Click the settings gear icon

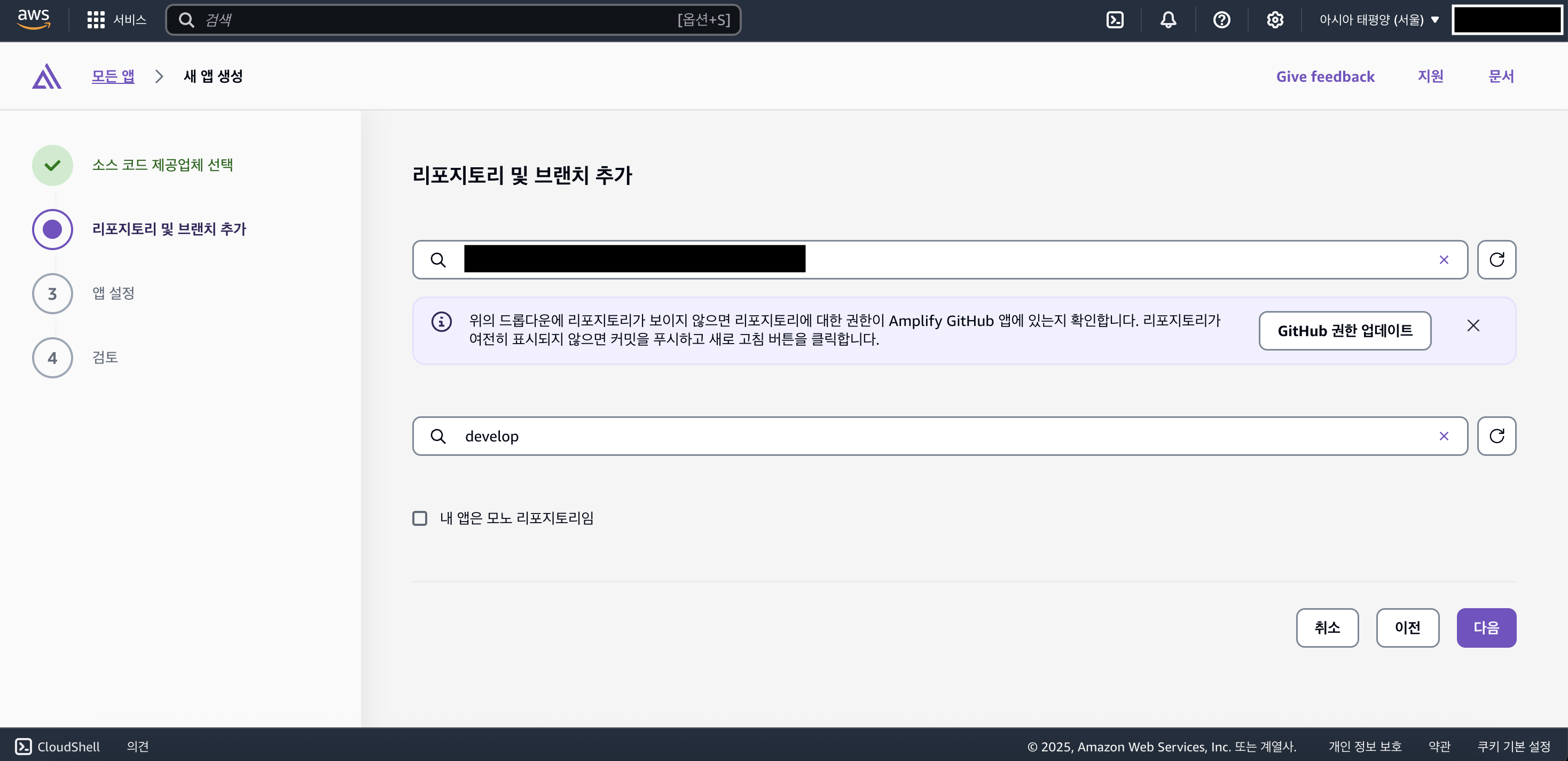coord(1275,19)
